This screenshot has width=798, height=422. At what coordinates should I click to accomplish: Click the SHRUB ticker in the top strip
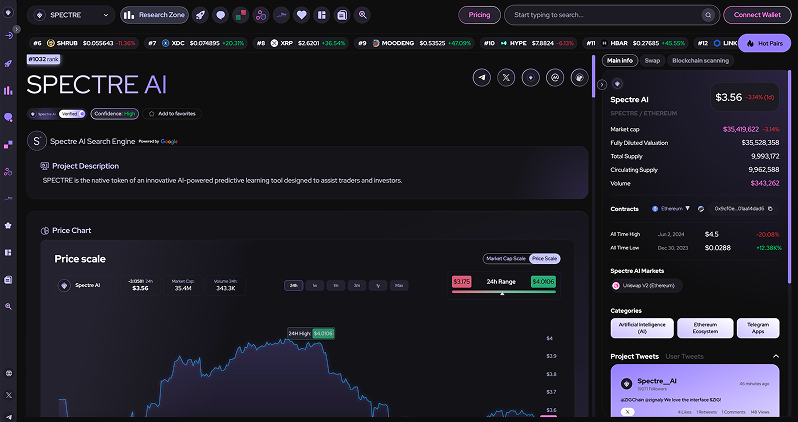(84, 43)
